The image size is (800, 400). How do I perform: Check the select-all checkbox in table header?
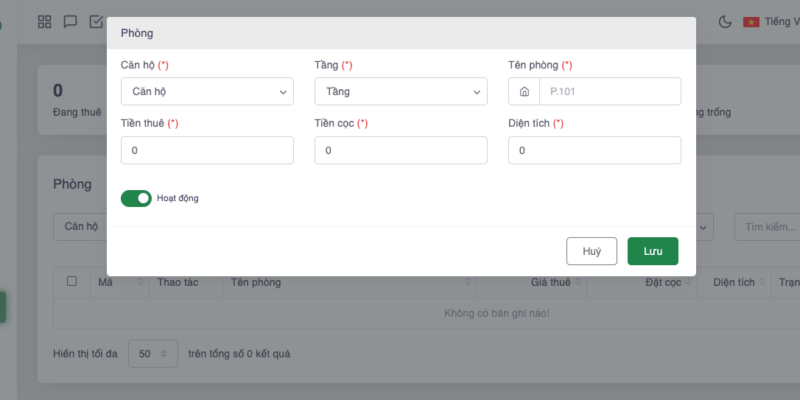(x=72, y=282)
